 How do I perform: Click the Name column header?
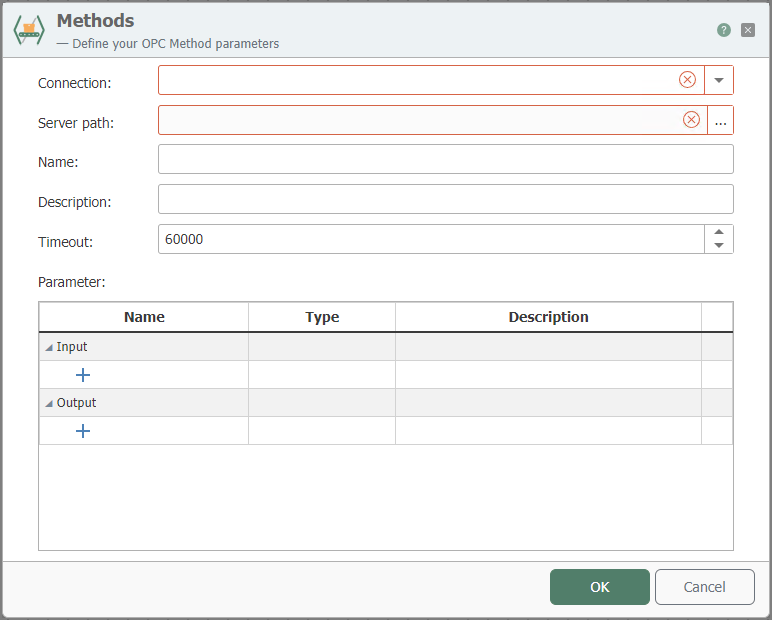(x=144, y=317)
